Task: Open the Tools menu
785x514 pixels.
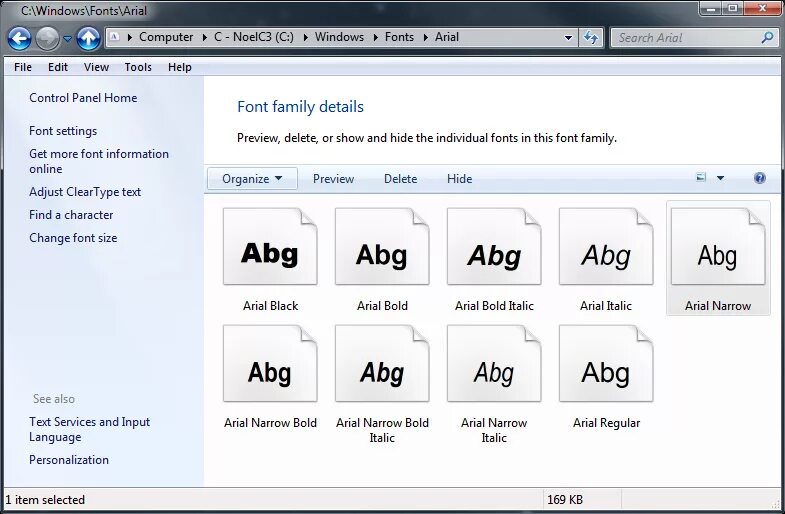Action: tap(138, 67)
